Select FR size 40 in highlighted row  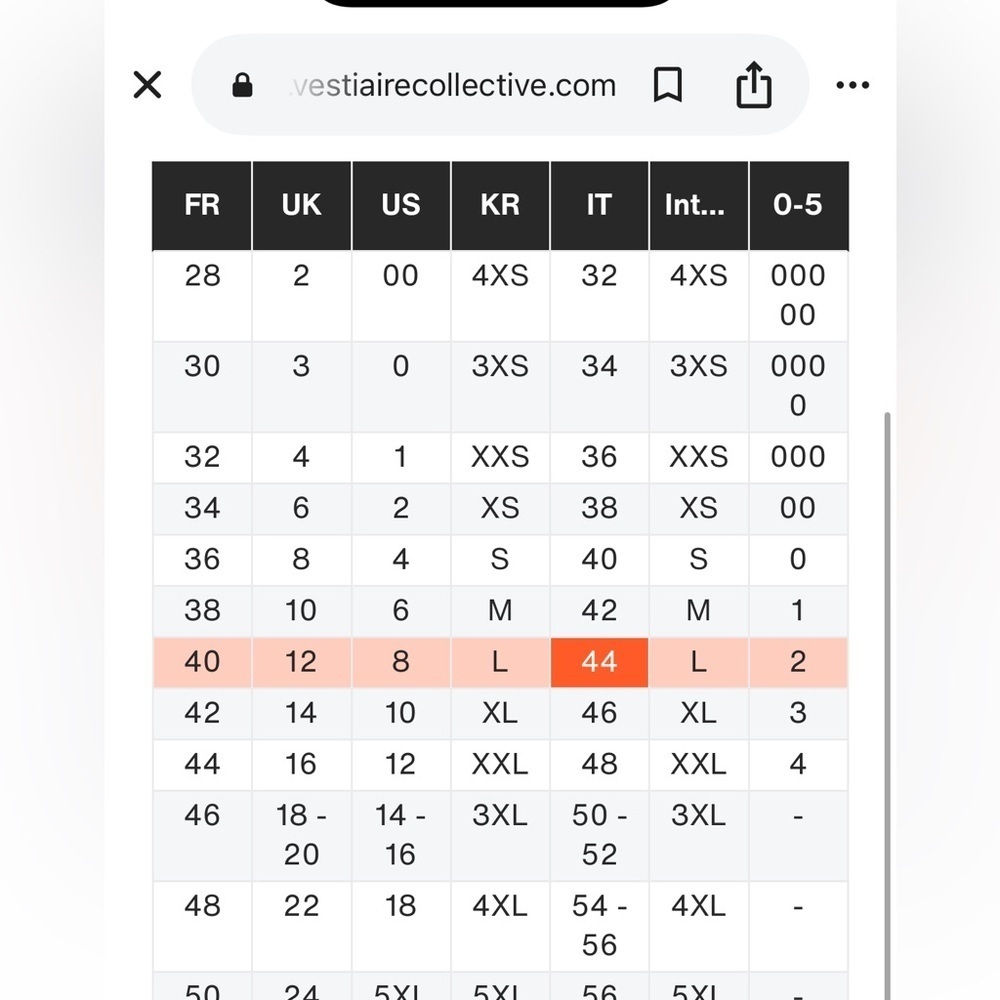(x=202, y=662)
